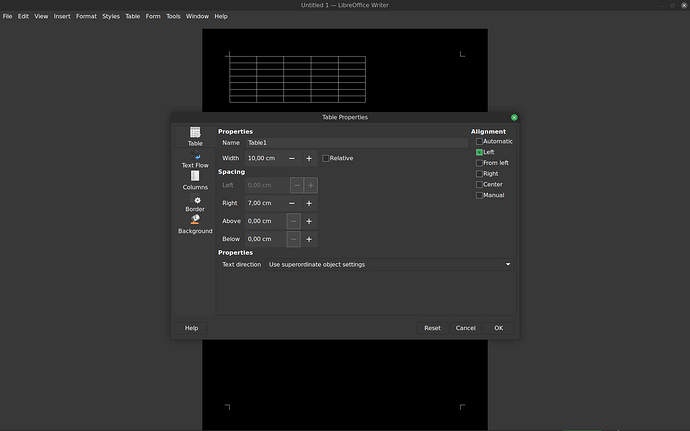The width and height of the screenshot is (690, 431).
Task: Click inside the table in the document
Action: pos(297,79)
